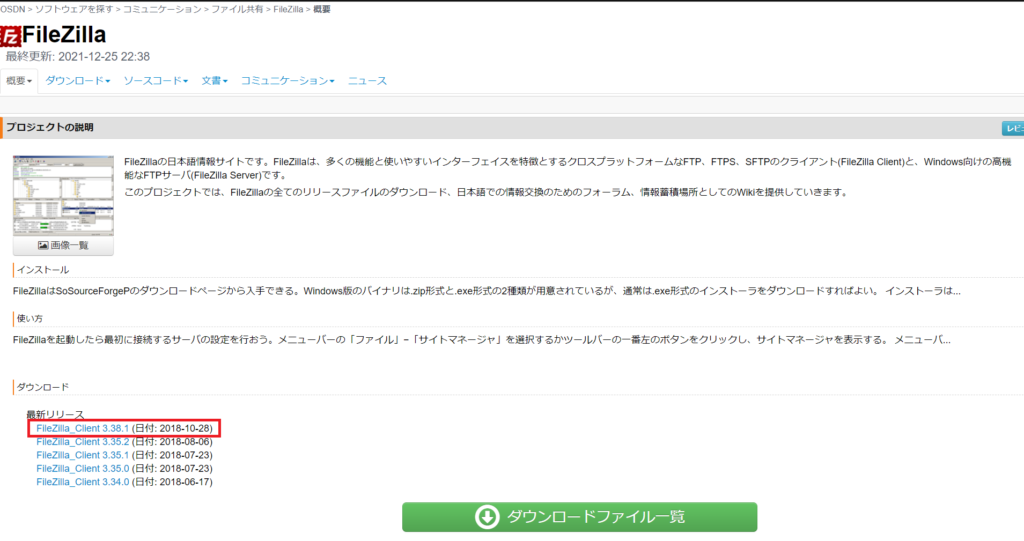Expand the ソースコード menu

[155, 81]
